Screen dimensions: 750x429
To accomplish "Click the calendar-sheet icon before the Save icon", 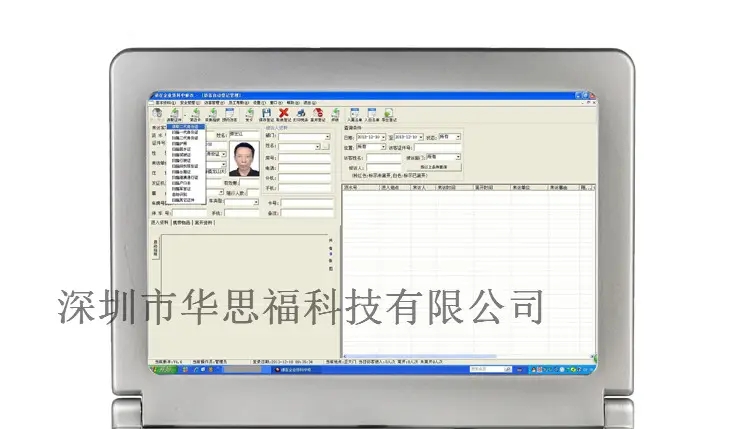I will point(230,115).
